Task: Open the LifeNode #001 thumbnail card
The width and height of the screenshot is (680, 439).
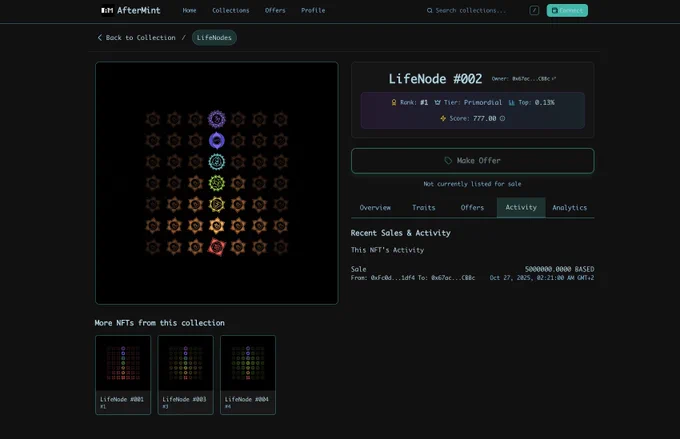Action: point(123,375)
